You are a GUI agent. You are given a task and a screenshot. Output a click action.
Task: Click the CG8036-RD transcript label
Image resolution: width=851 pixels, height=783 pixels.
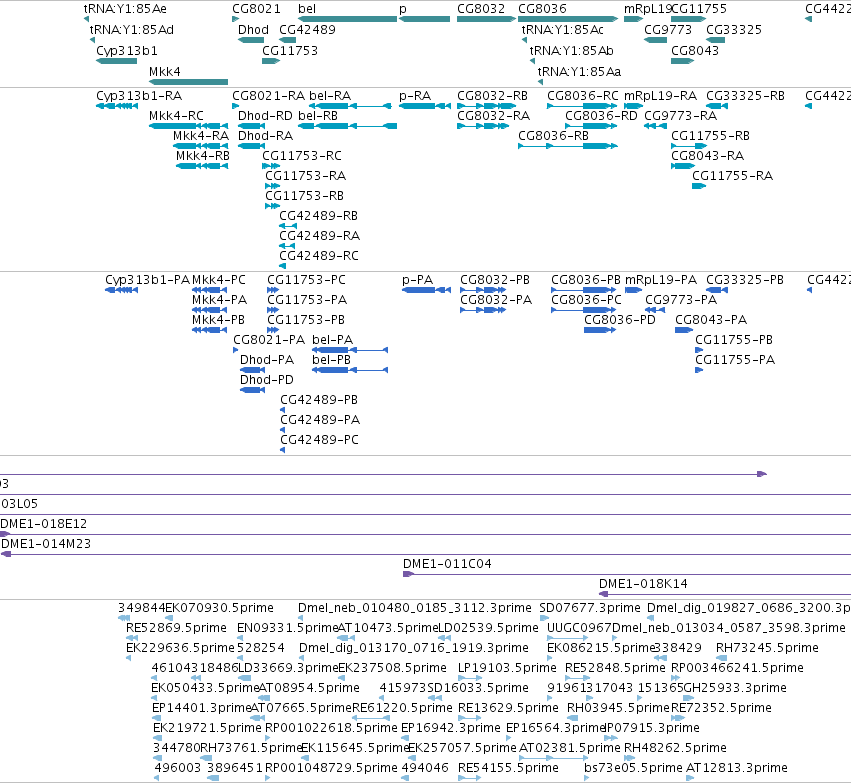[601, 116]
